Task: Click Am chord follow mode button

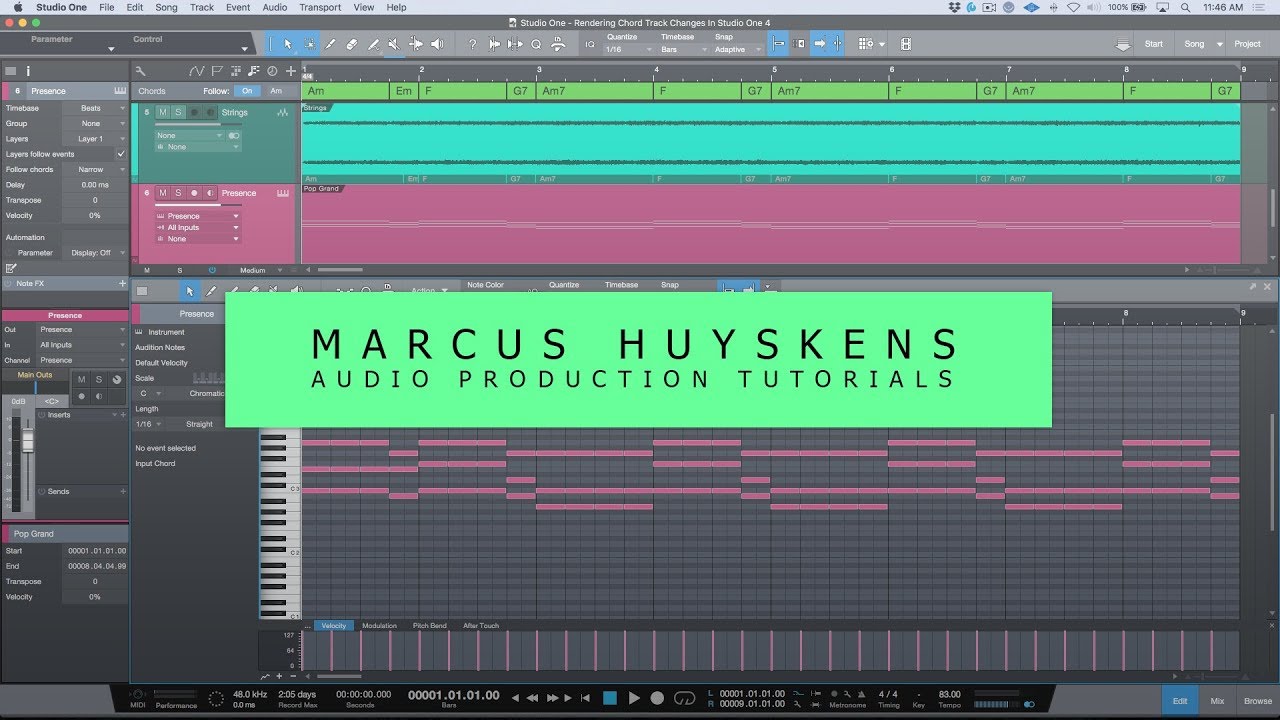Action: tap(276, 91)
